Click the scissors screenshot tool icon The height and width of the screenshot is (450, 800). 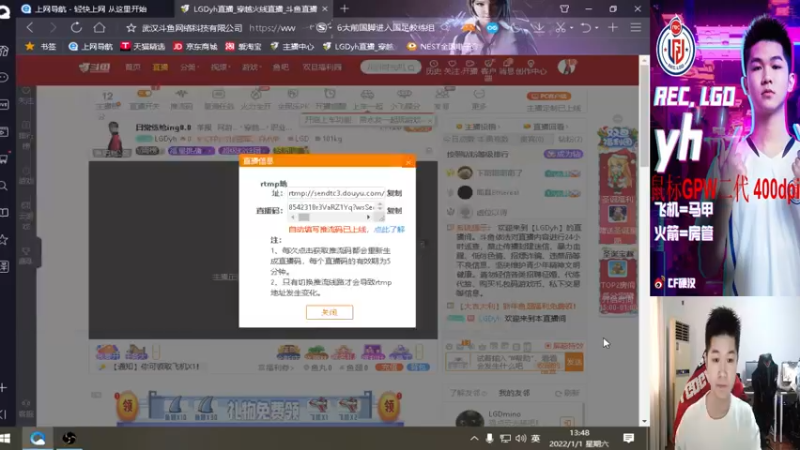[560, 28]
